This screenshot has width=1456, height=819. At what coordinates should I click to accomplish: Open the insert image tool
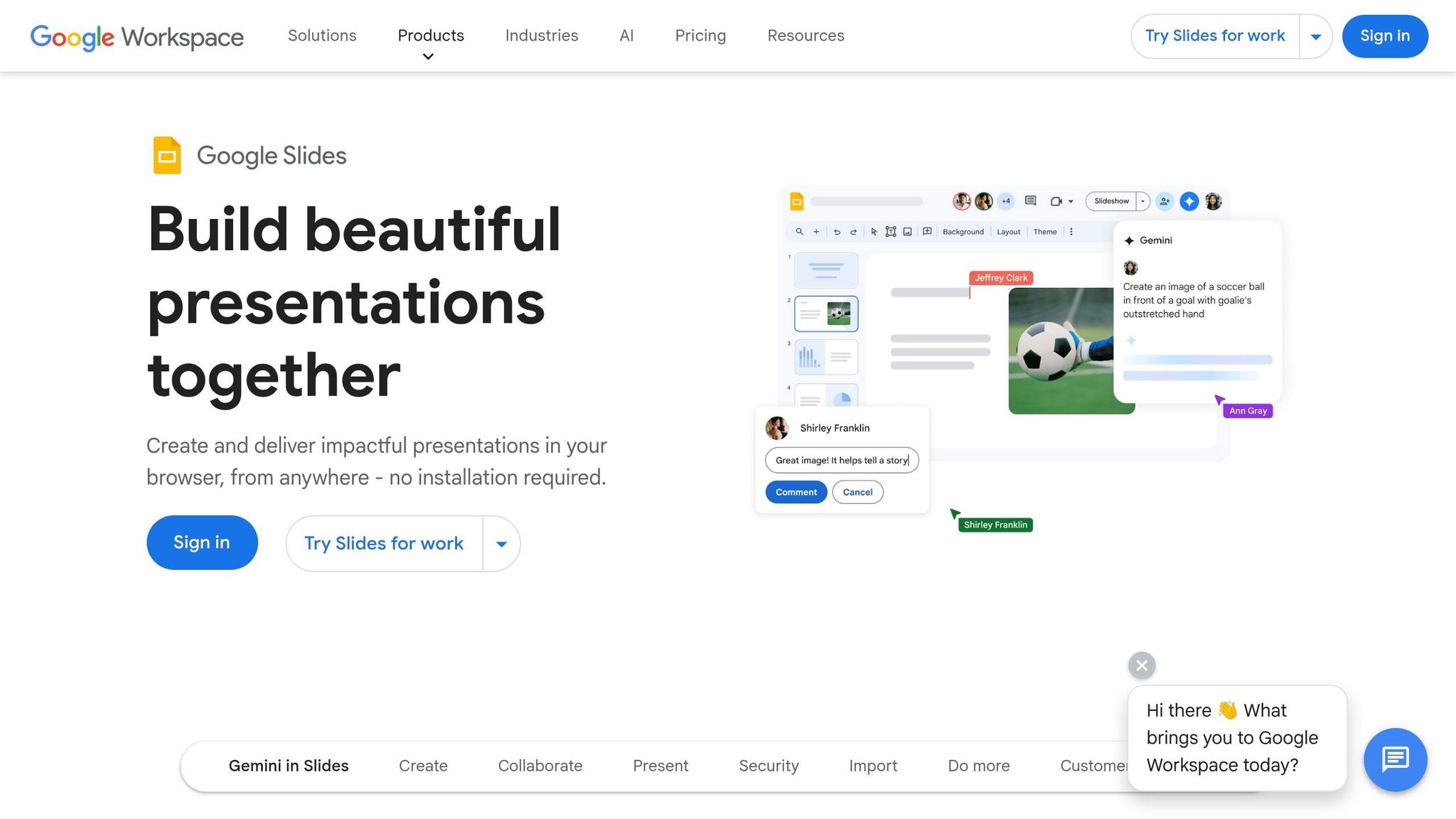click(908, 232)
